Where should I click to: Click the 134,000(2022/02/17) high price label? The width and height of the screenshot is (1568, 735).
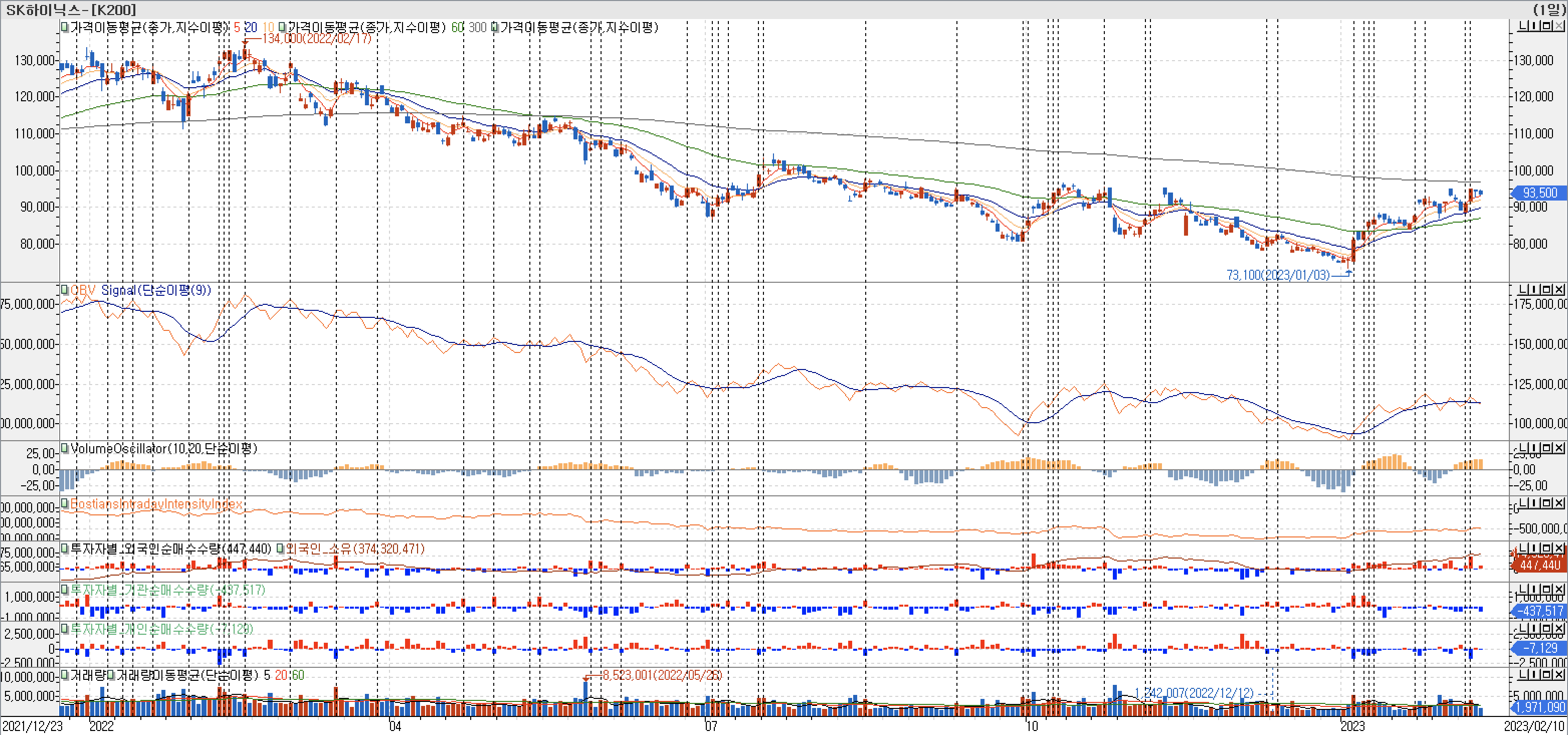coord(316,39)
